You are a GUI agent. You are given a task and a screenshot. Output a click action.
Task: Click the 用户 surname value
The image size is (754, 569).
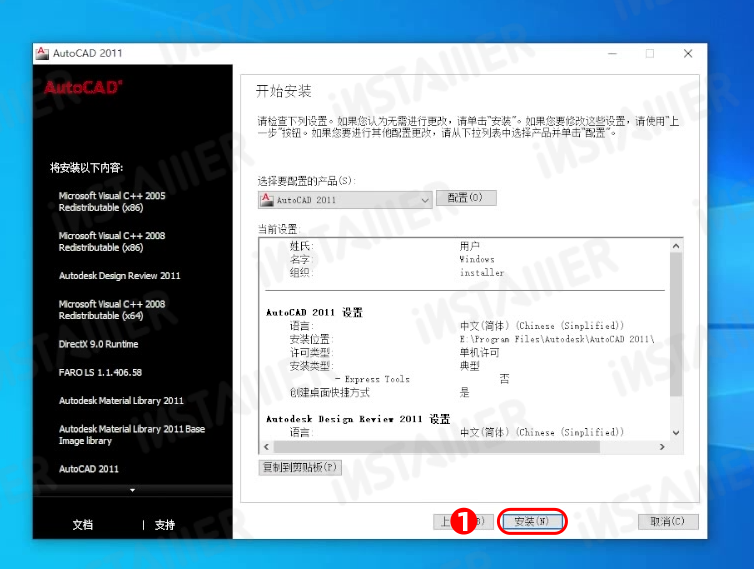tap(469, 246)
